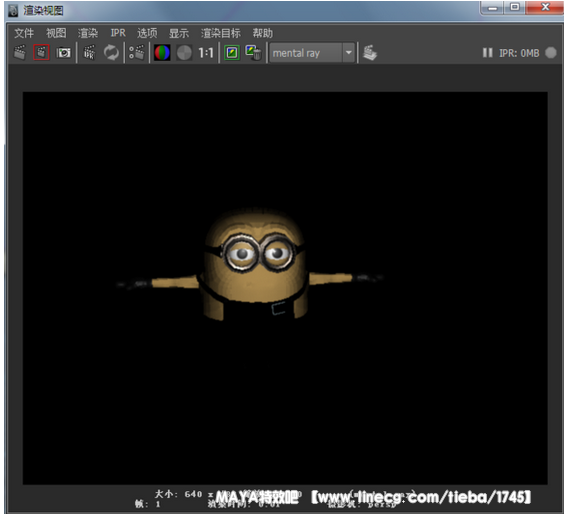Open the Render Settings clapperboard icon

click(137, 53)
